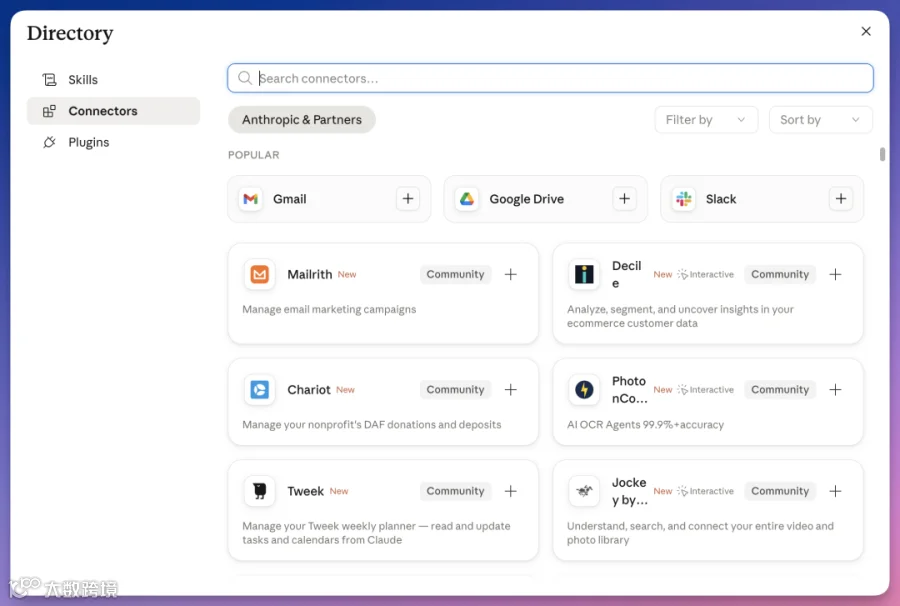
Task: Add the PhotonCo connector
Action: coord(836,390)
